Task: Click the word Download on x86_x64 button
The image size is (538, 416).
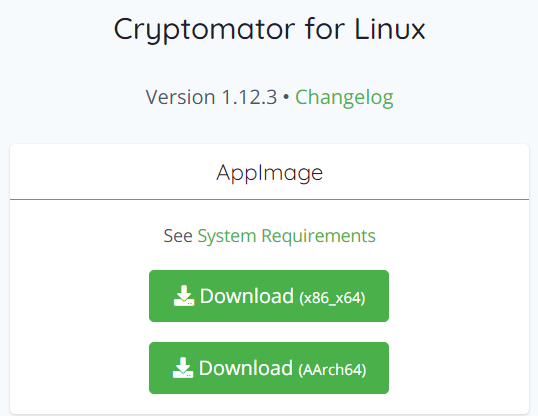Action: click(x=247, y=296)
